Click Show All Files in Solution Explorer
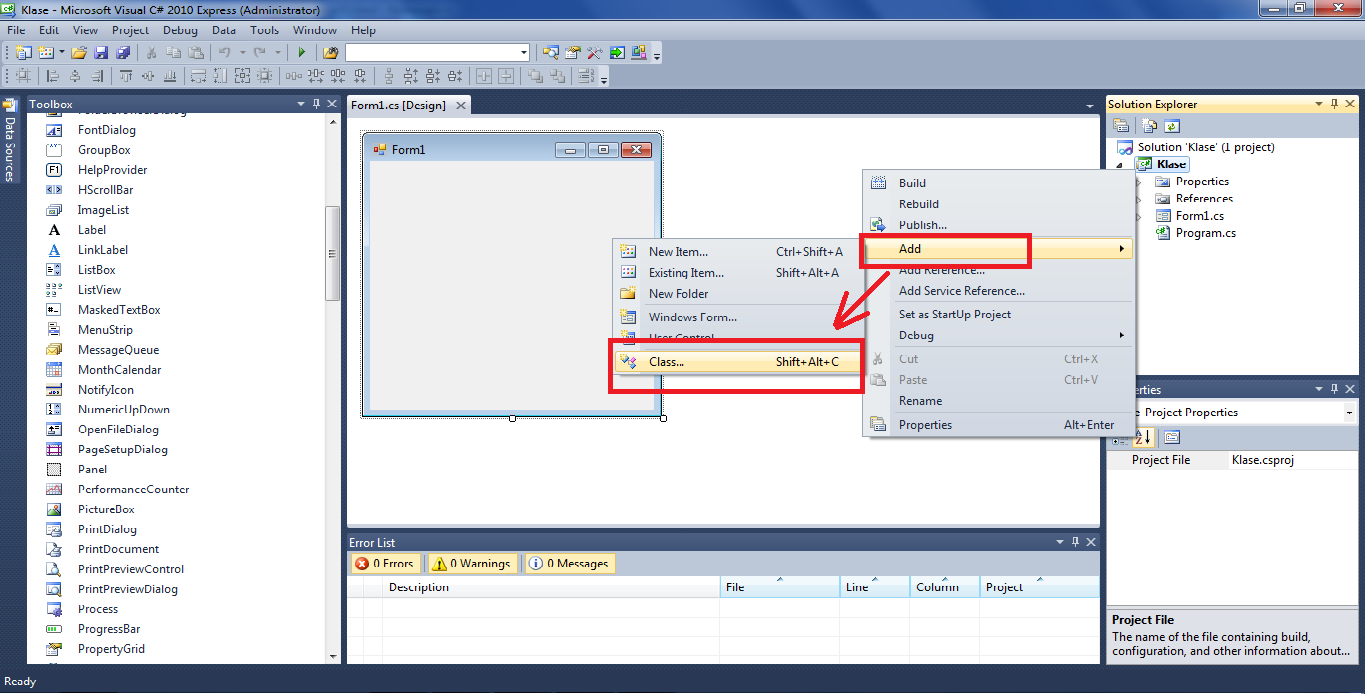This screenshot has height=695, width=1366. (x=1150, y=126)
